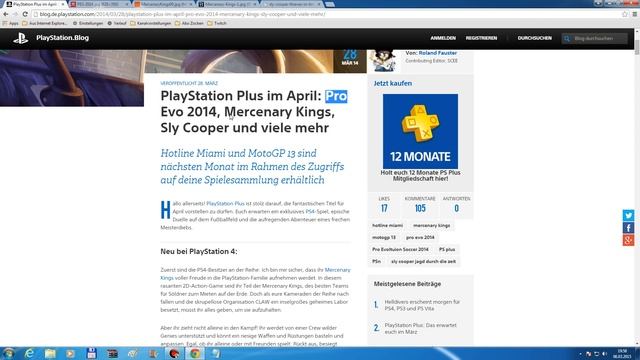Screen dimensions: 640x360
Task: Select the hotline miami tag
Action: [x=387, y=225]
